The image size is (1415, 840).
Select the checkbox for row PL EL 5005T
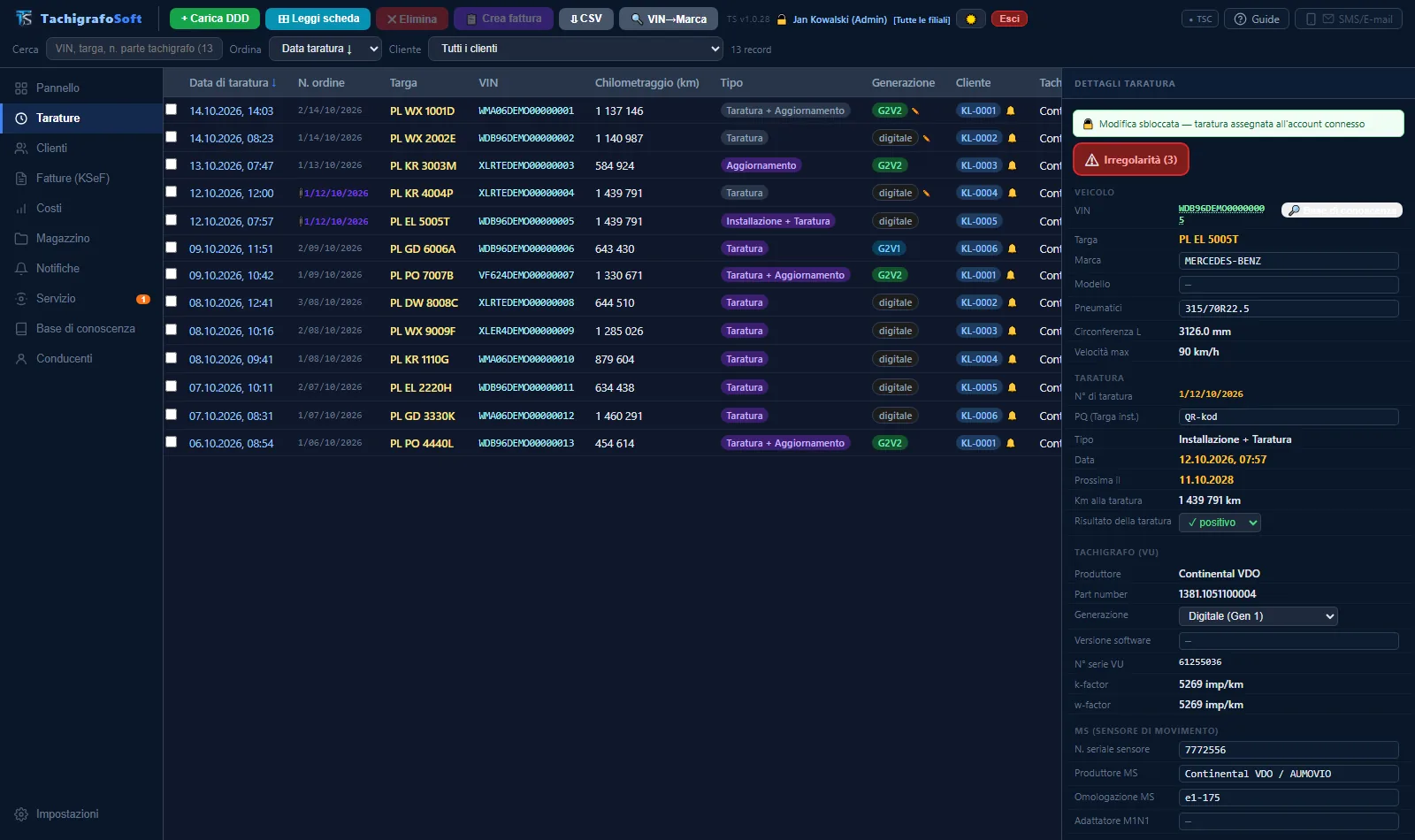pos(172,220)
